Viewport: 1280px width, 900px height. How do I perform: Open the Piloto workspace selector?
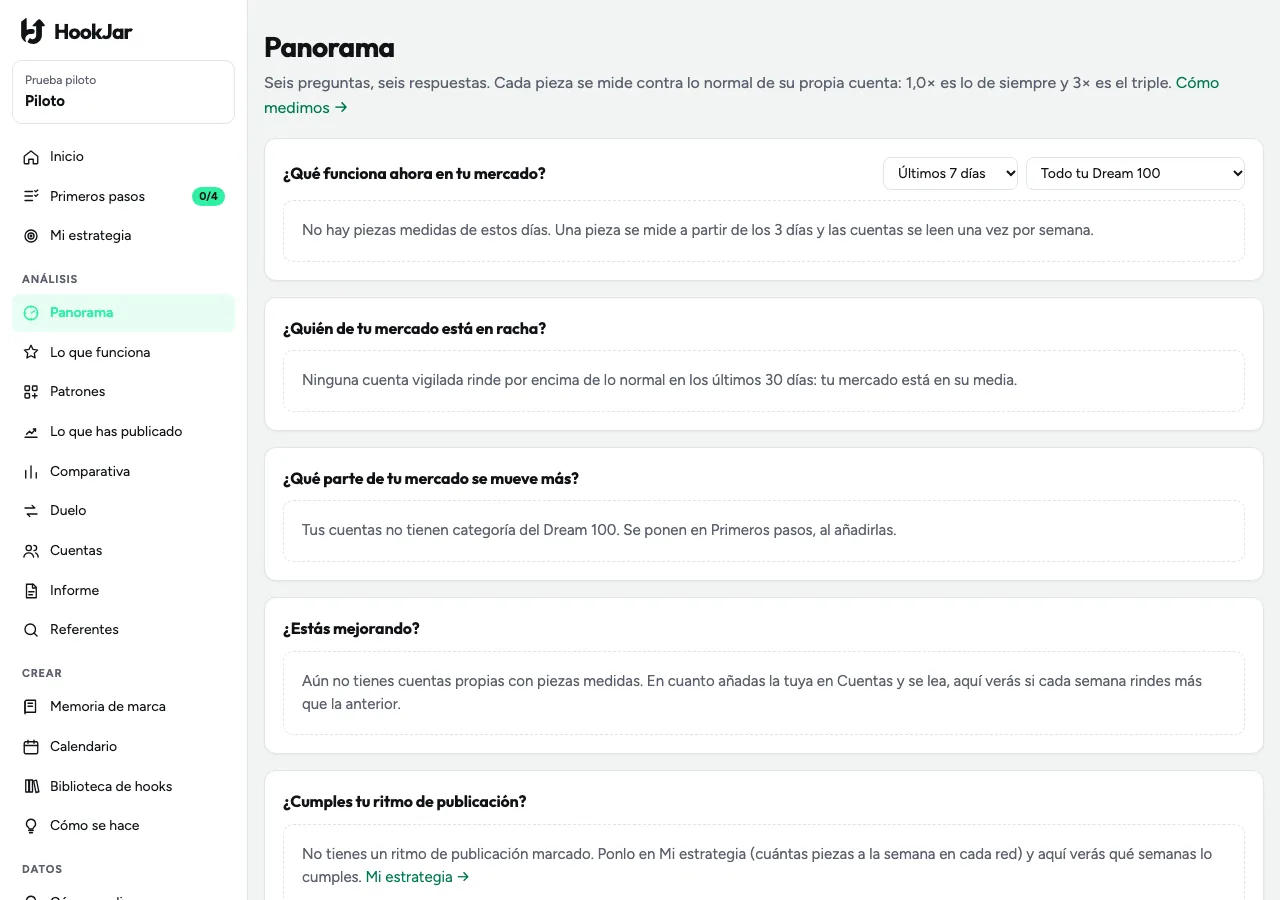[123, 92]
